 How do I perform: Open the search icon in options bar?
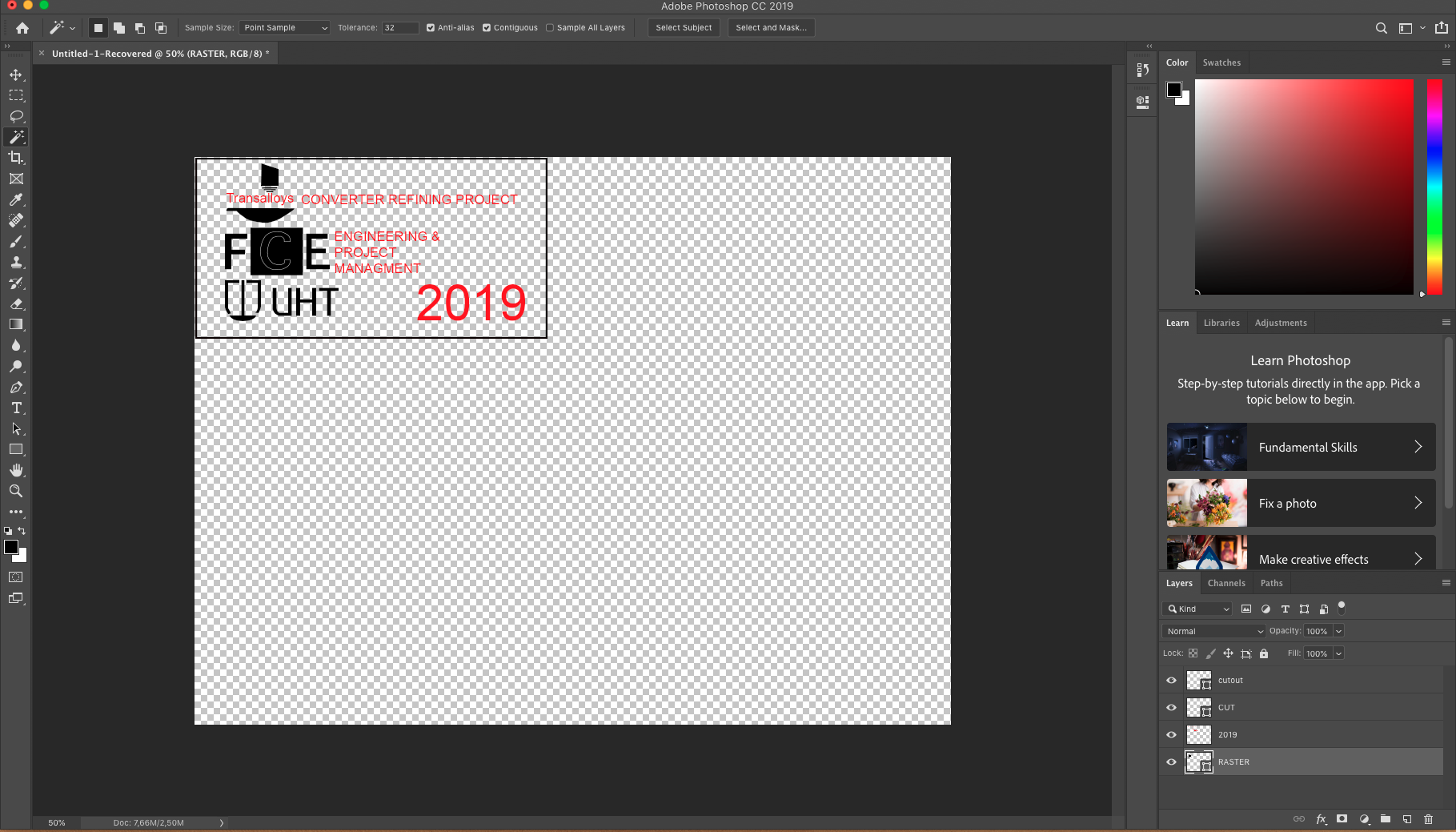pyautogui.click(x=1382, y=28)
